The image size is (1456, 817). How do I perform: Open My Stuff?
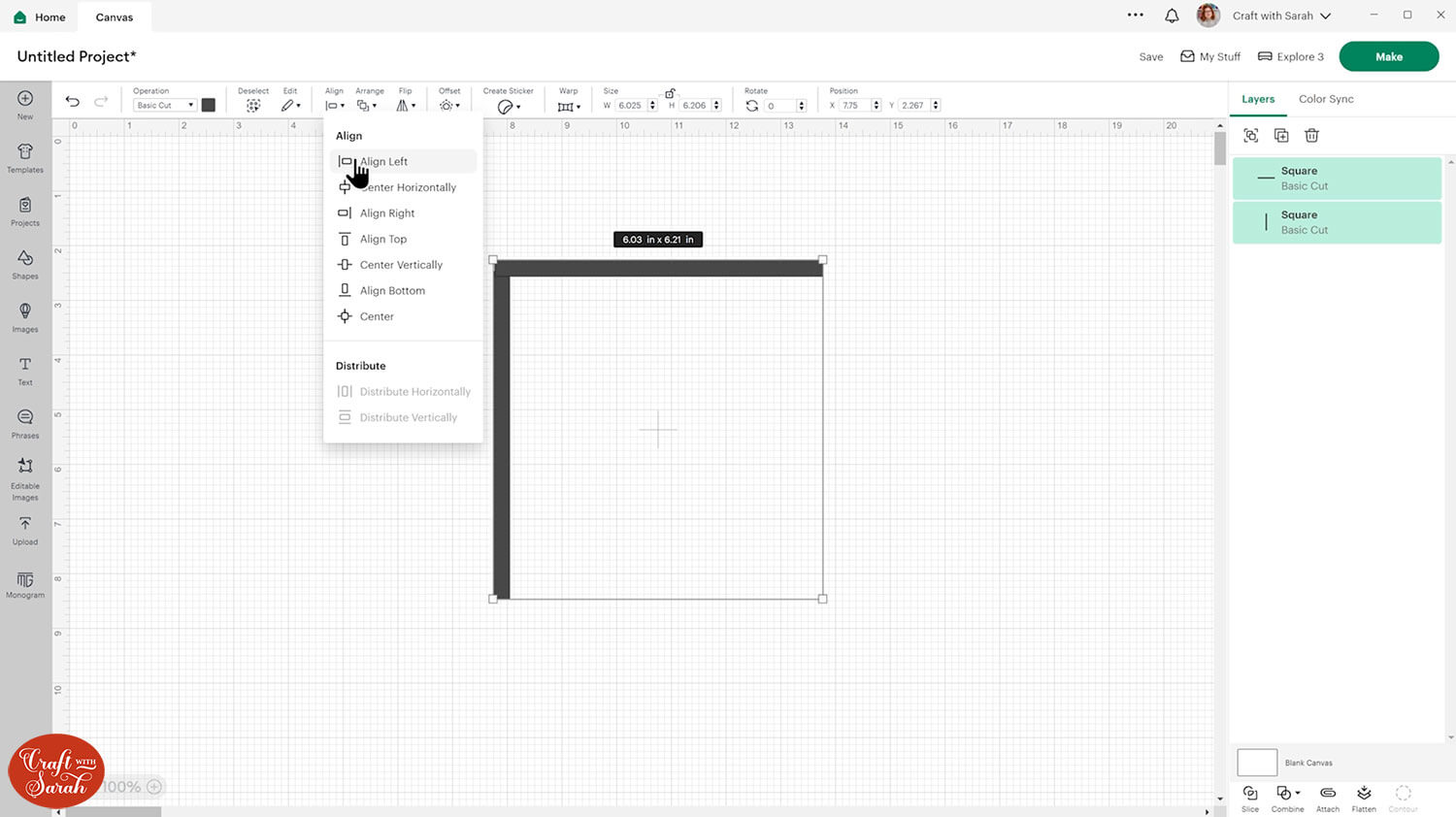[1210, 57]
